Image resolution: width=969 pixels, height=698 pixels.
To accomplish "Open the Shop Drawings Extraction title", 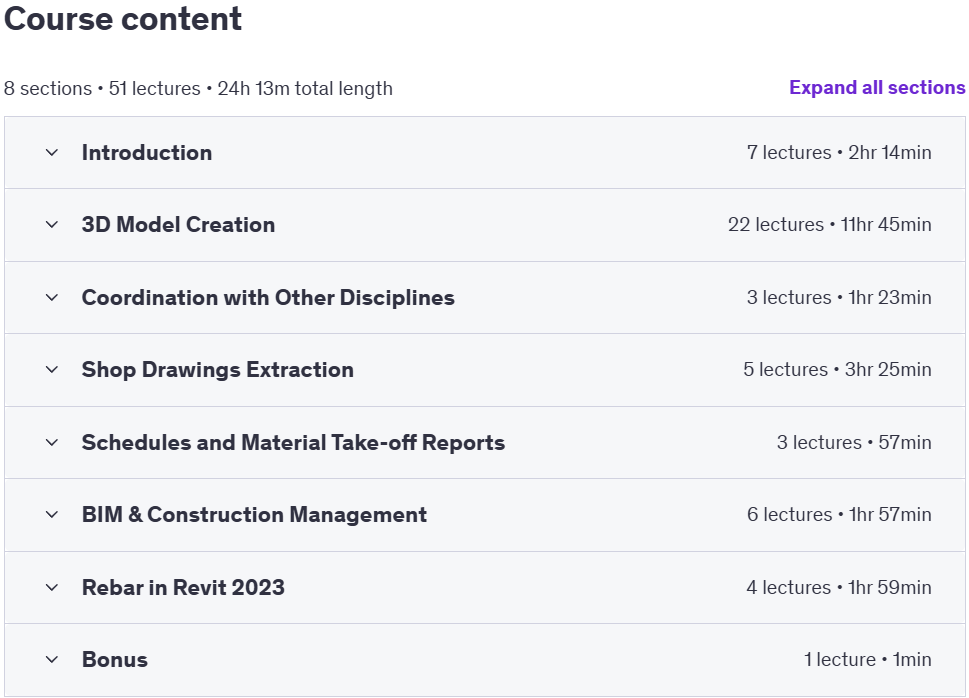I will [218, 370].
